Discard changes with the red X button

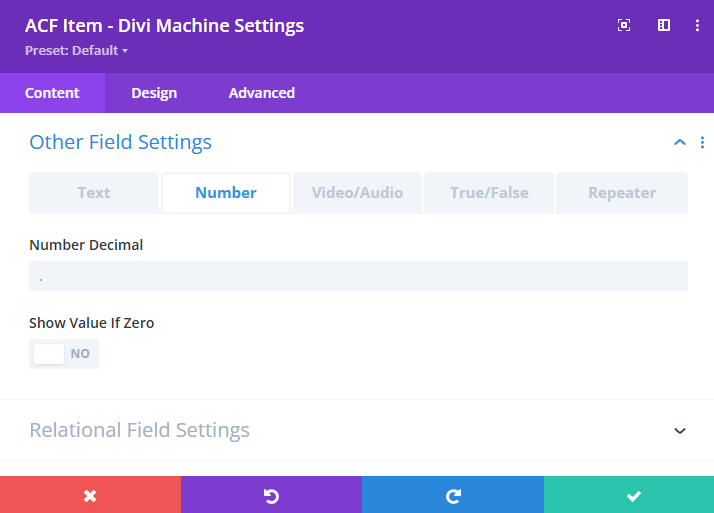[90, 495]
